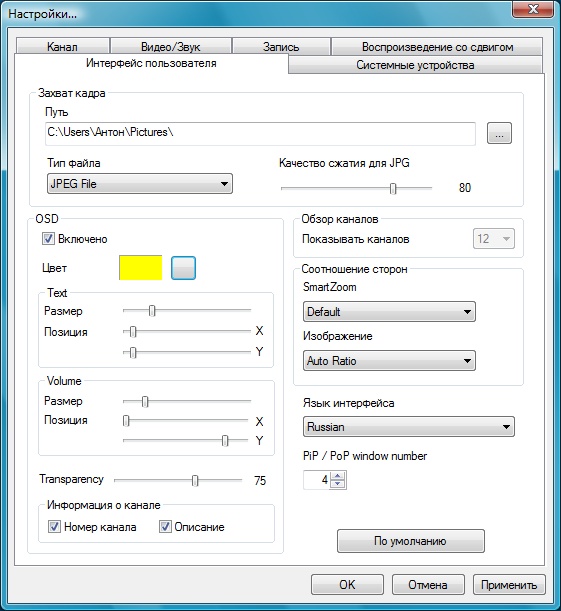Switch to the Канал tab

62,46
